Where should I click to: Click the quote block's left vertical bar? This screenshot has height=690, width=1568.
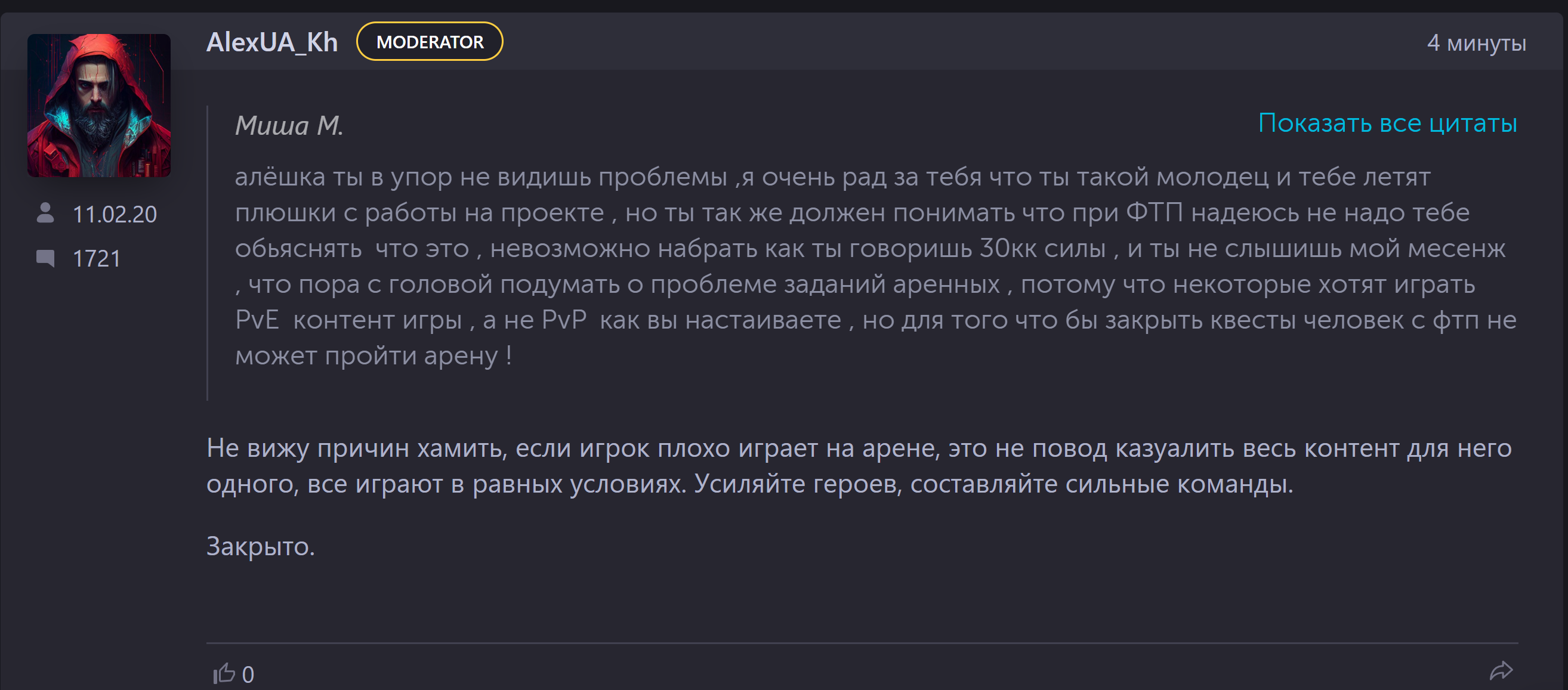click(208, 253)
